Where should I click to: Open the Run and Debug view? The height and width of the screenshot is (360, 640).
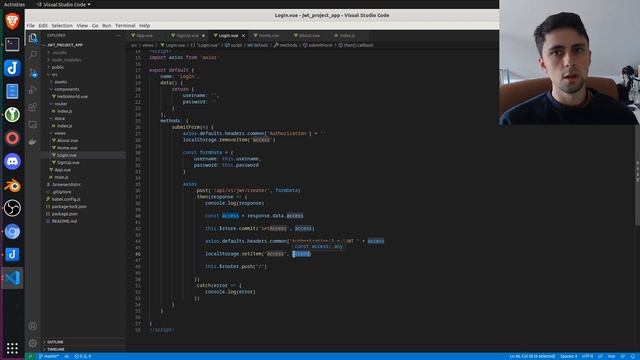pos(33,90)
